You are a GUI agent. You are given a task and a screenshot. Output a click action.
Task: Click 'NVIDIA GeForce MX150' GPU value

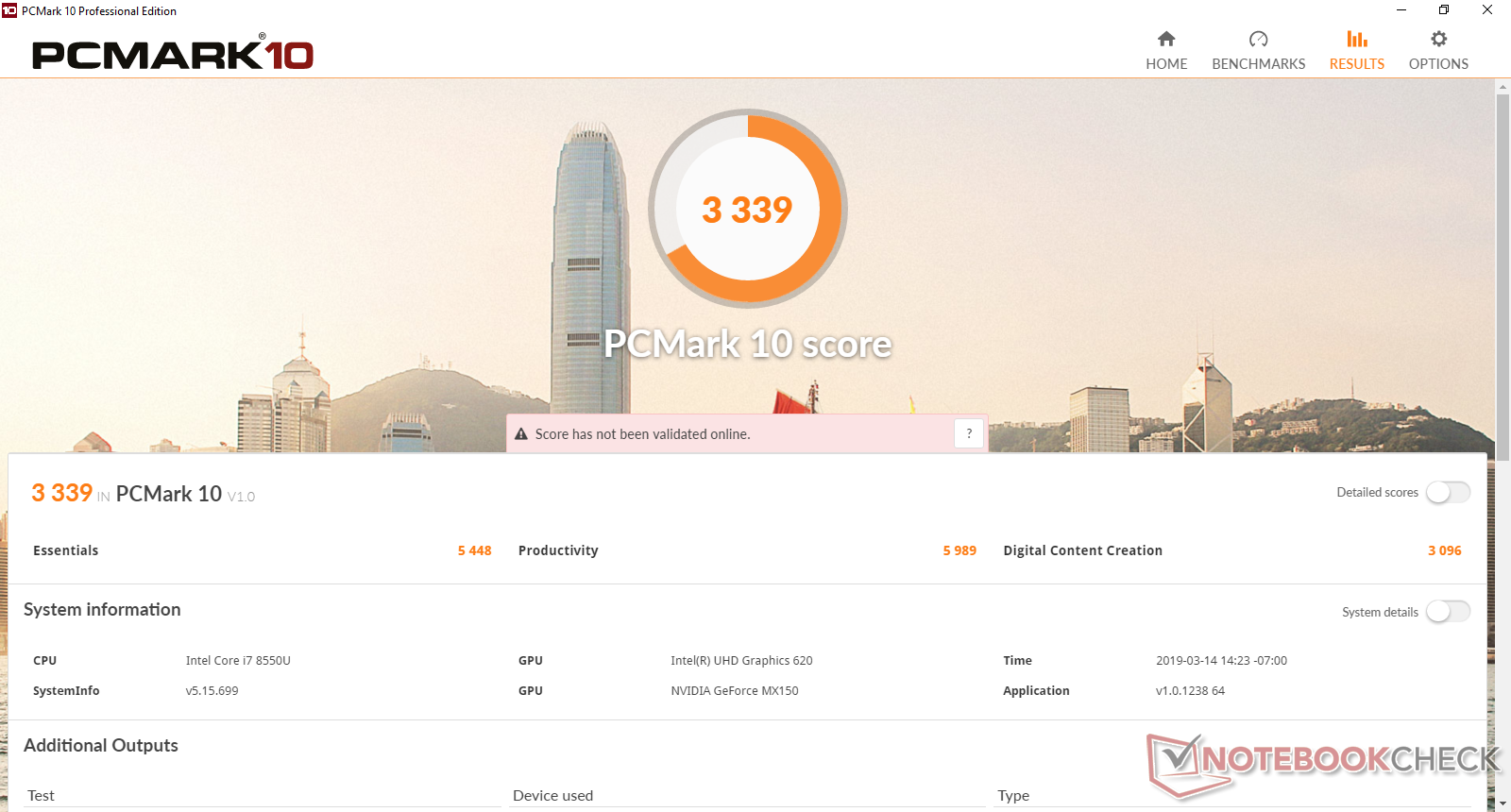[735, 691]
